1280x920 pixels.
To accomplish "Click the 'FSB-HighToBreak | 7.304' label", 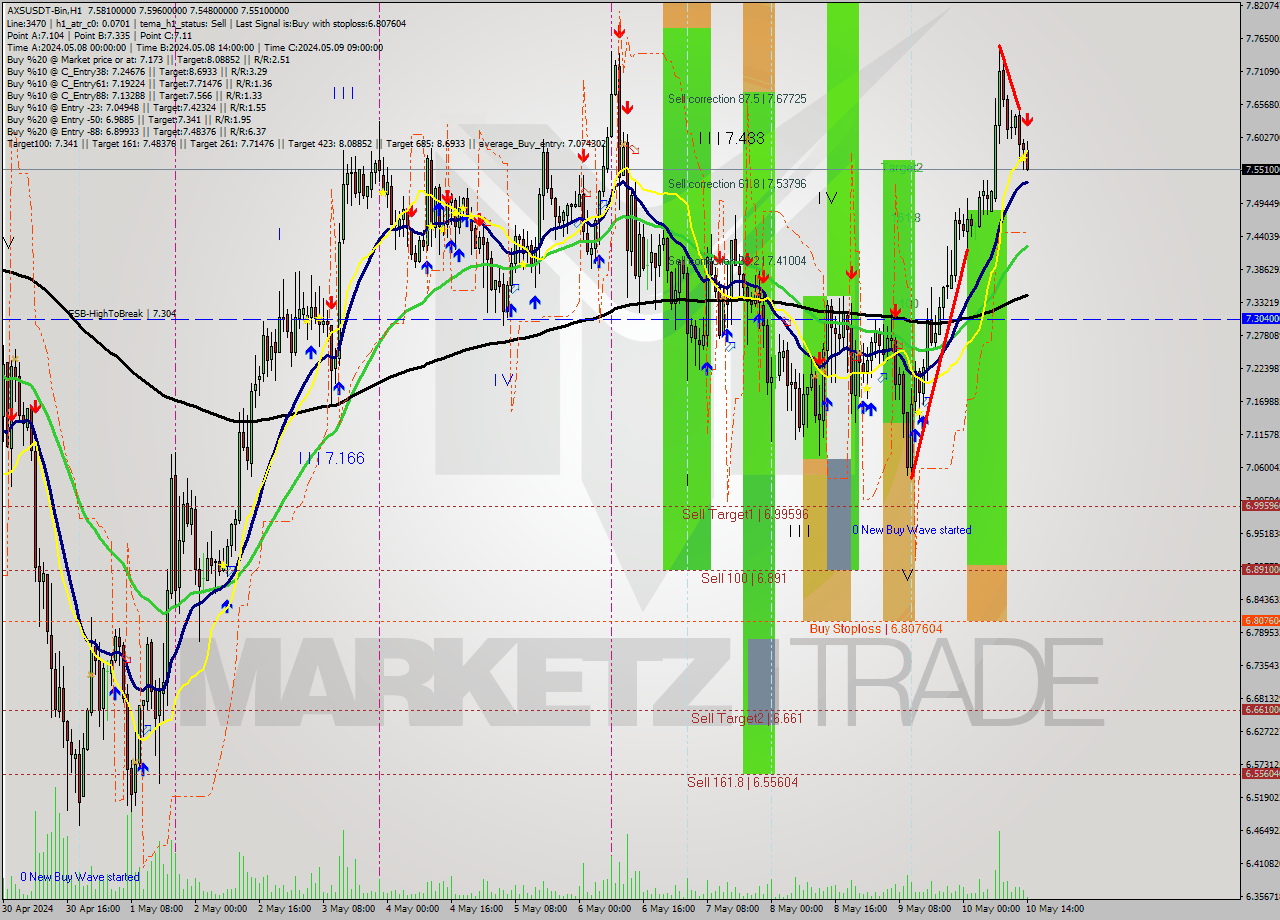I will [122, 314].
